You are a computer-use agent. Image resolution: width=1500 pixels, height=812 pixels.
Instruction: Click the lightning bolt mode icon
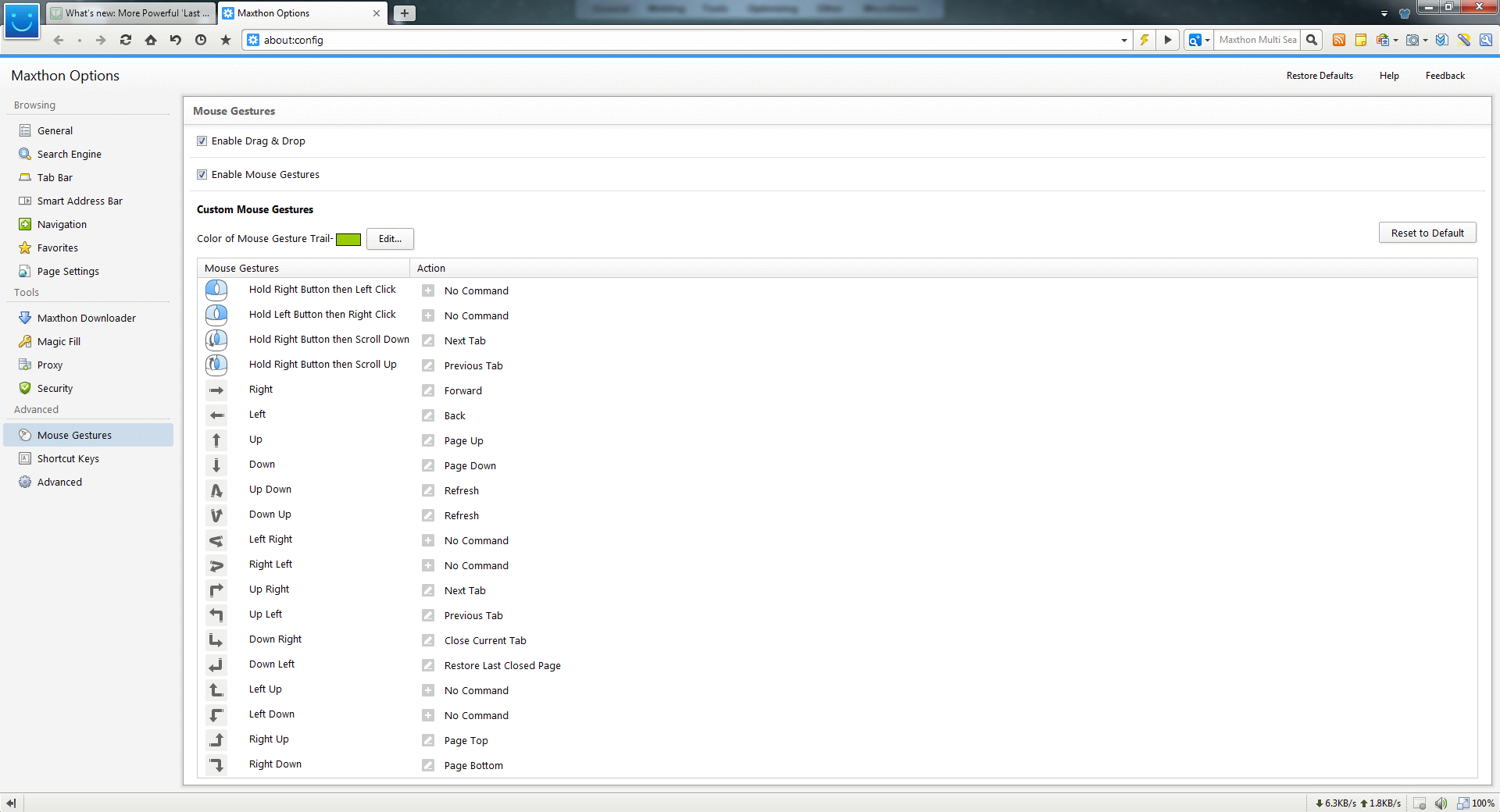point(1145,40)
